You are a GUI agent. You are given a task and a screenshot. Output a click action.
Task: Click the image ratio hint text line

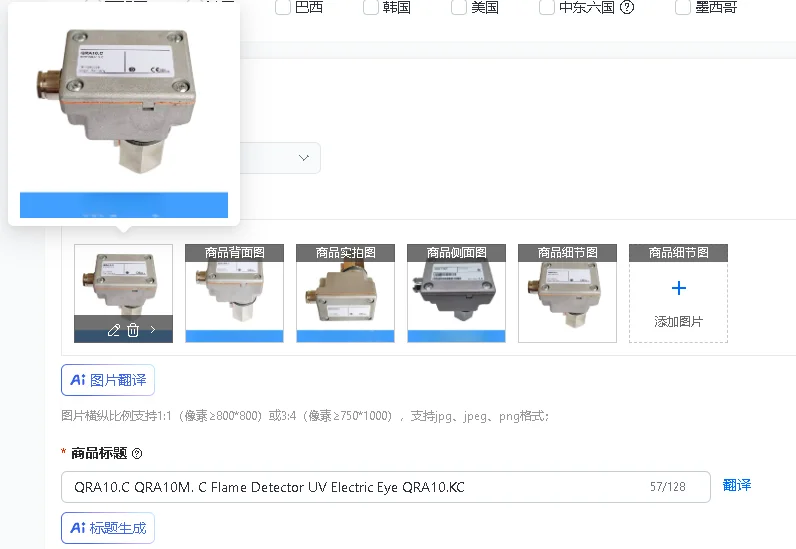pos(305,416)
